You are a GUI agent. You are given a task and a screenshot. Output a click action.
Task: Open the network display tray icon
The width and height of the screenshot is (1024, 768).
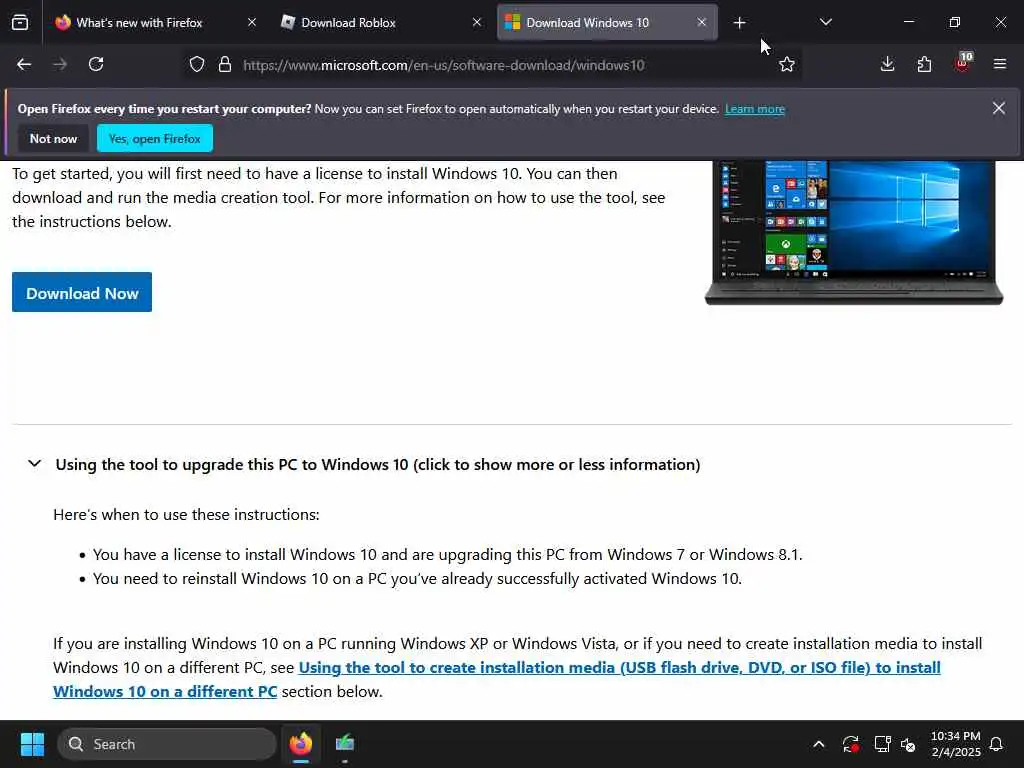pos(882,744)
